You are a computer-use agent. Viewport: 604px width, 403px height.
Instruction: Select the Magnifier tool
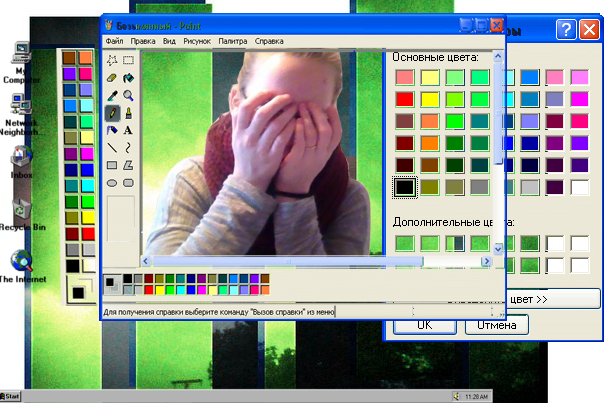click(128, 95)
